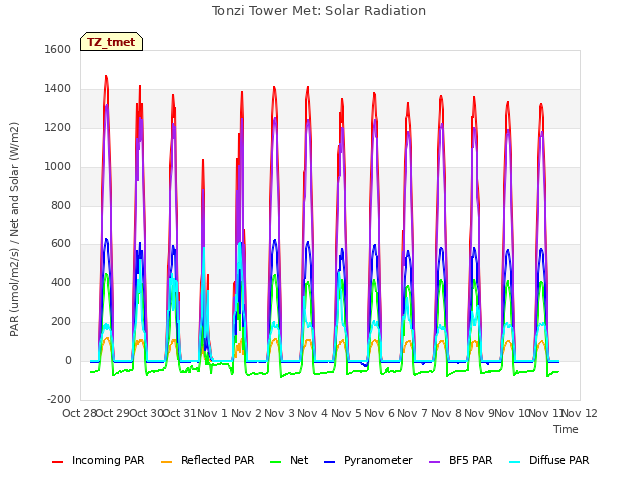Click the Oct 28 x-axis tick label
Screen dimensions: 640x480
tap(80, 413)
